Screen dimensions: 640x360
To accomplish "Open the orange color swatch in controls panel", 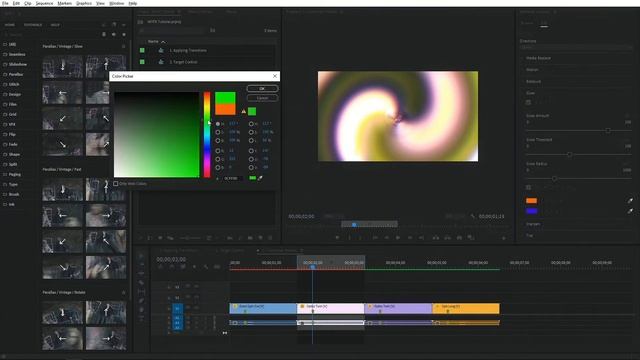I will [x=531, y=200].
